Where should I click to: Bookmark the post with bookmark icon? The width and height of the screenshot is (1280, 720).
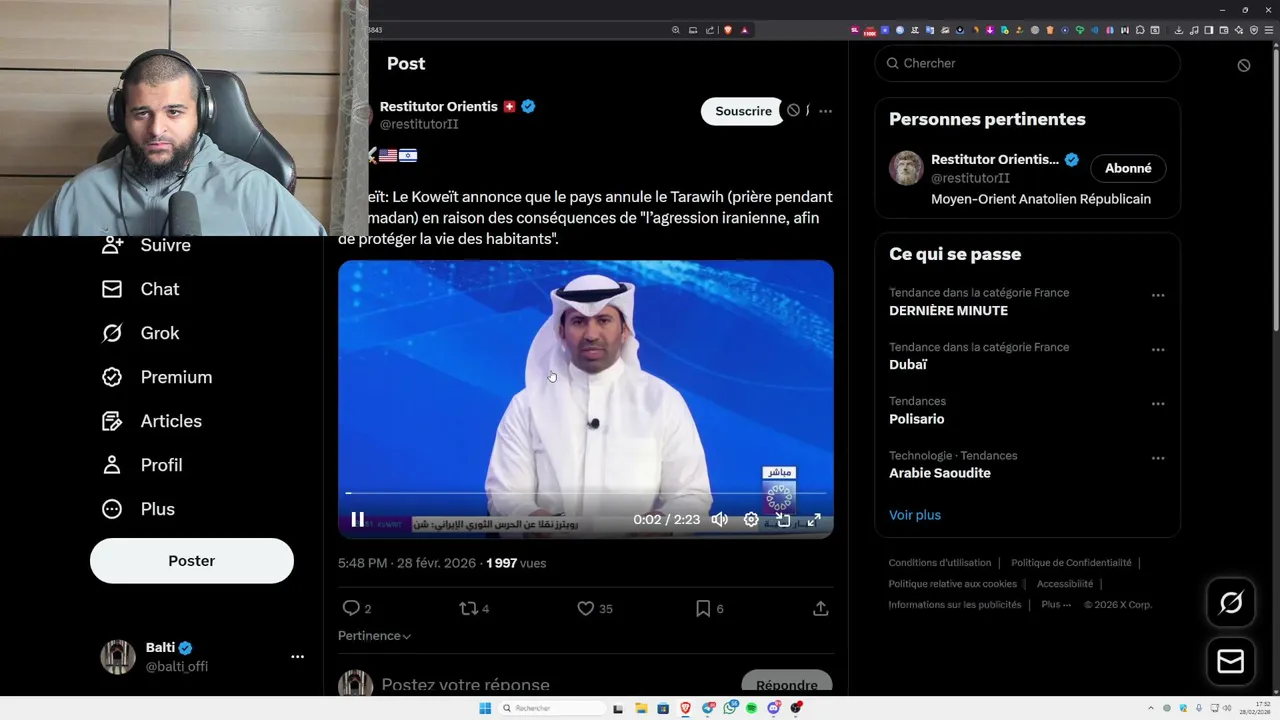tap(703, 608)
